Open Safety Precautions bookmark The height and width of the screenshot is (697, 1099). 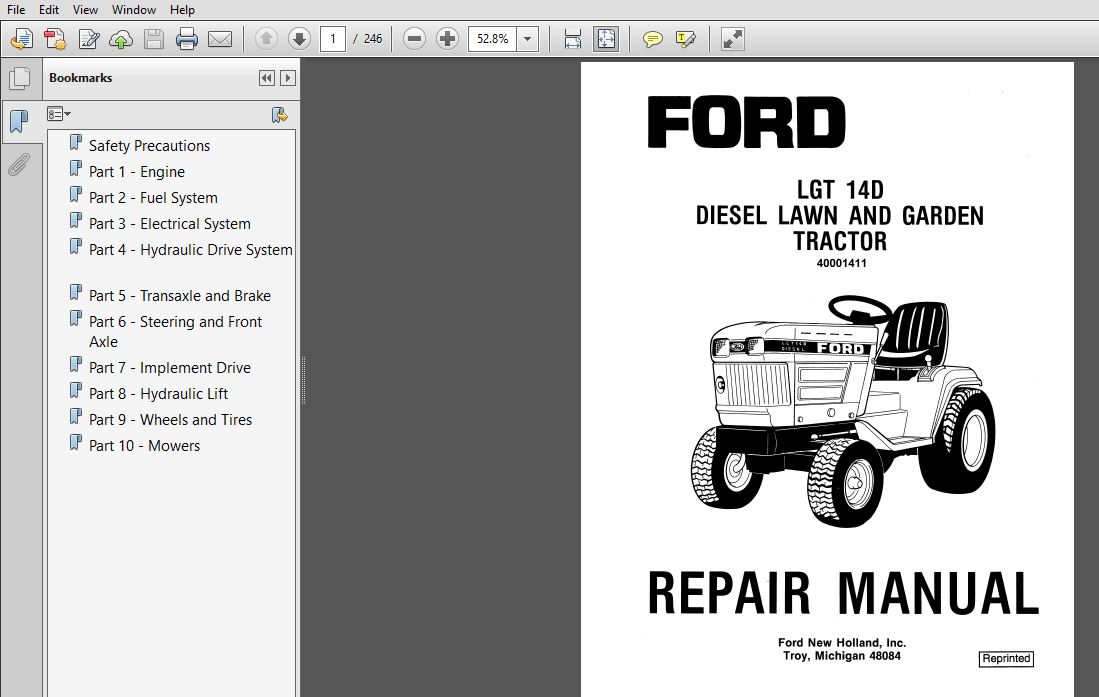(x=149, y=146)
